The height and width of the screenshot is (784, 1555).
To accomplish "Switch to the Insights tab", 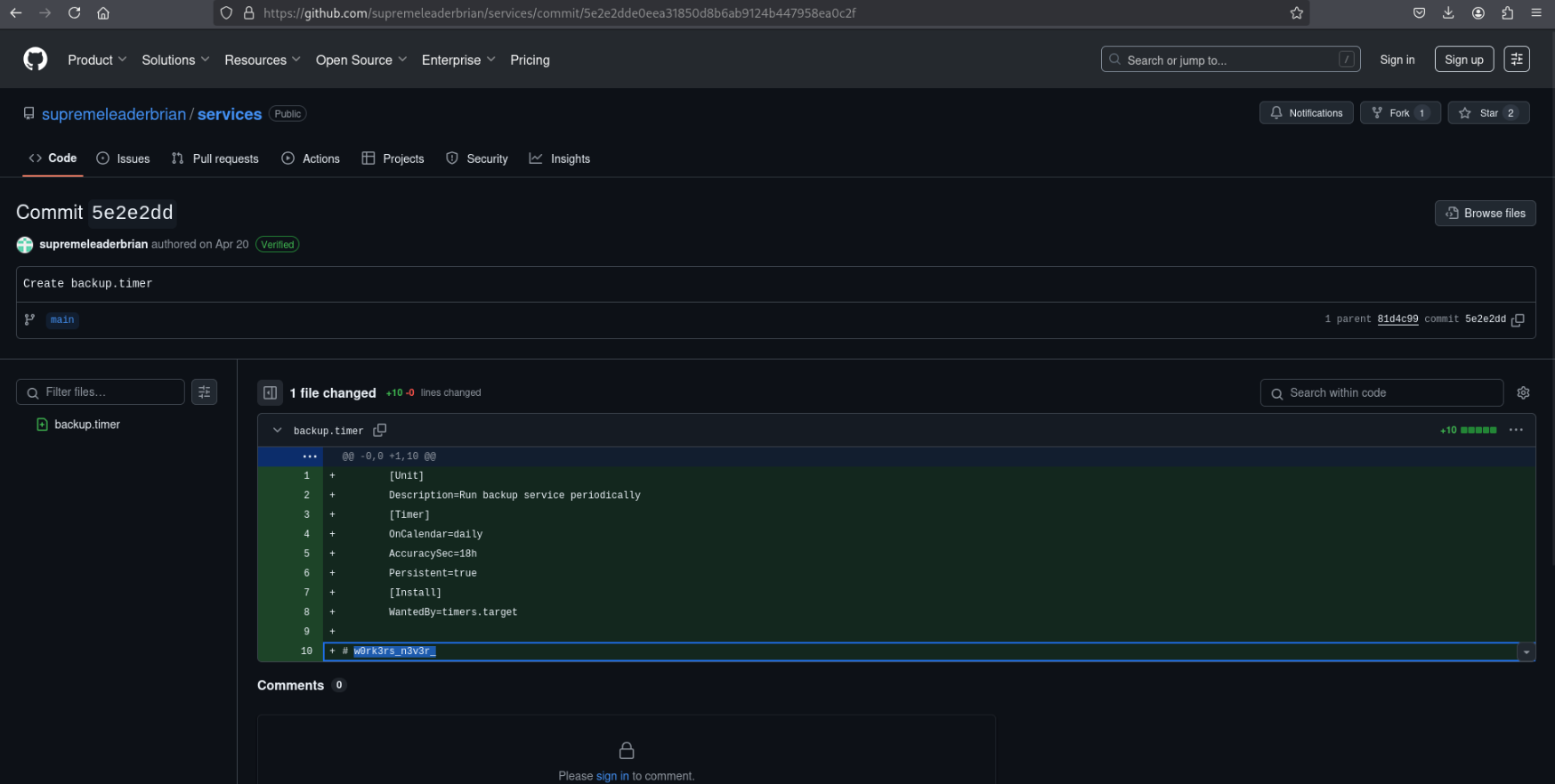I will (x=560, y=158).
